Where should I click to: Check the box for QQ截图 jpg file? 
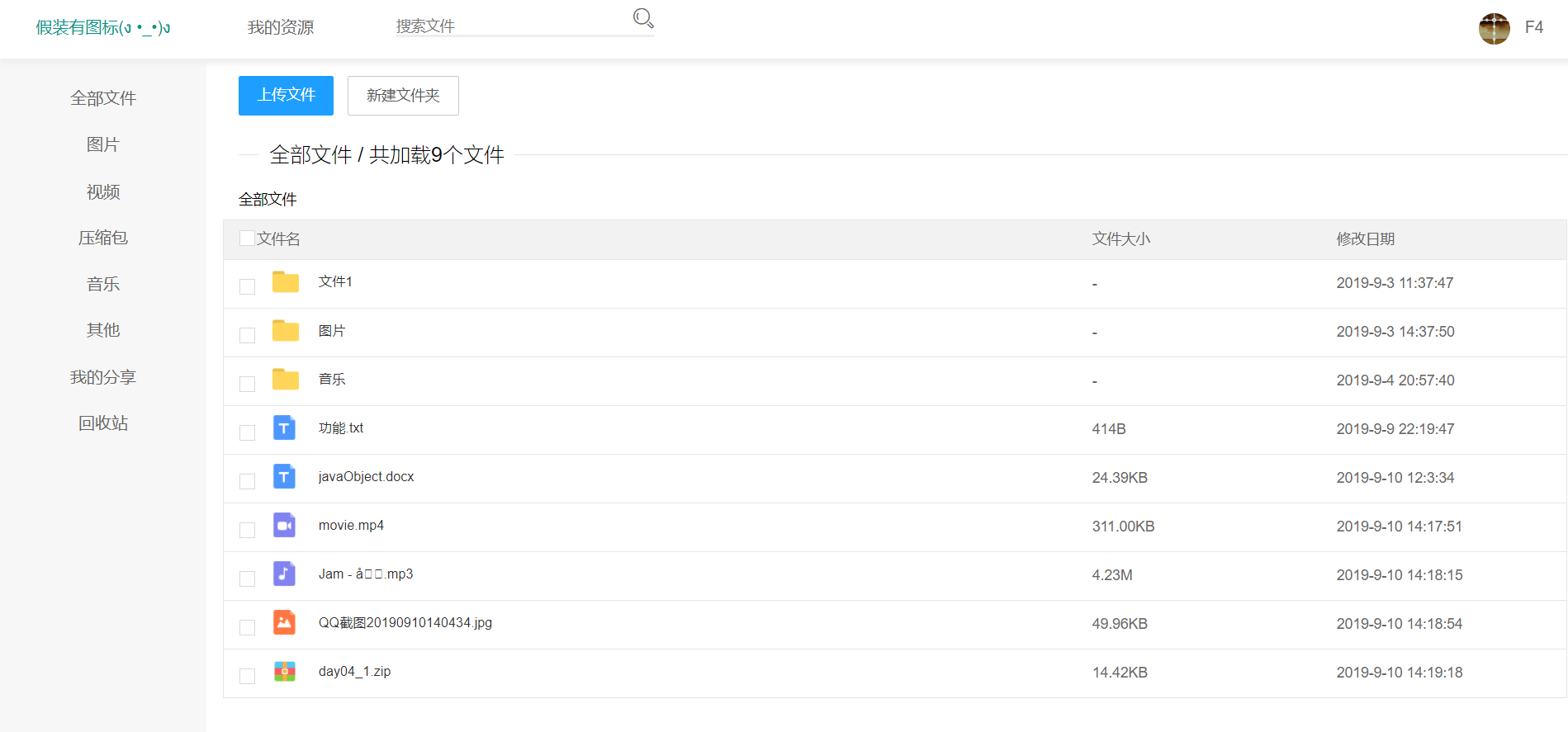click(247, 627)
